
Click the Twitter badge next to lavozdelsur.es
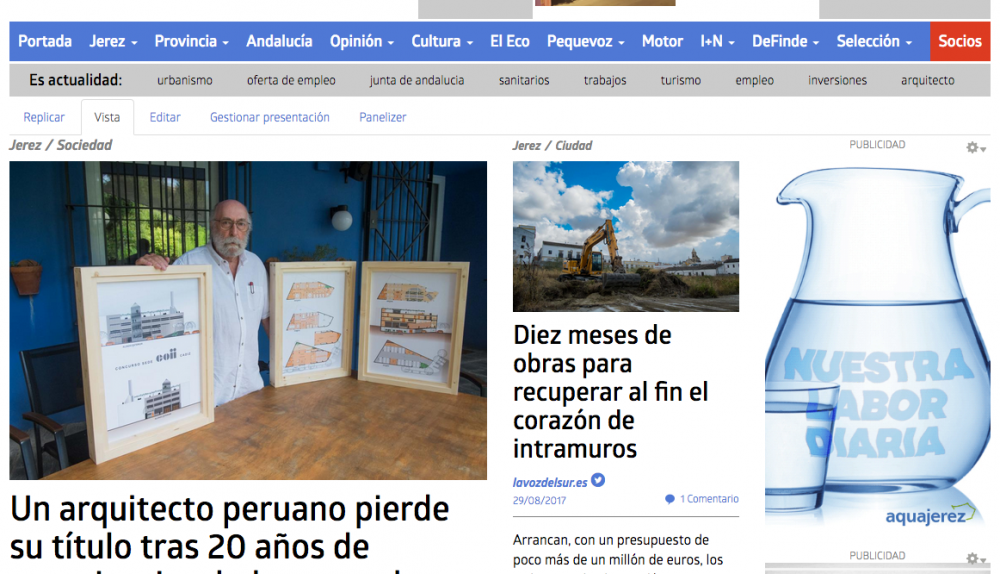point(598,481)
